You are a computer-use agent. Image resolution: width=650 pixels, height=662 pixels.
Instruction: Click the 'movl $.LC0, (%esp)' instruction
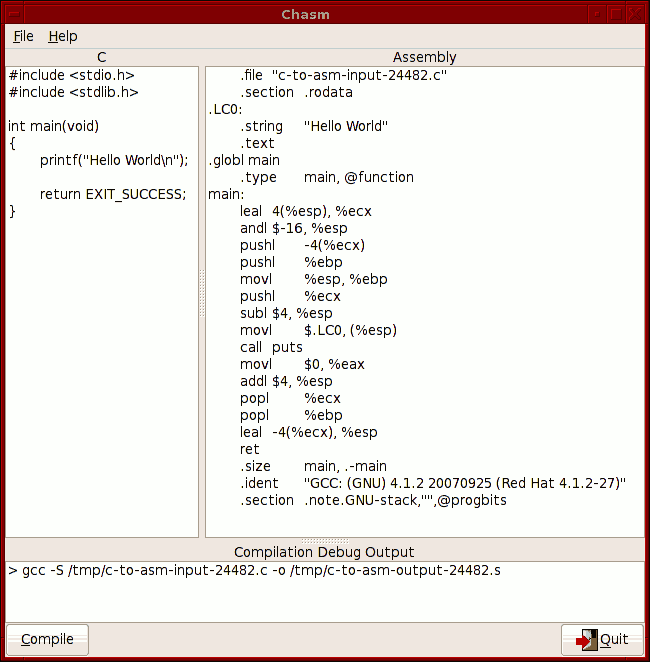[319, 330]
